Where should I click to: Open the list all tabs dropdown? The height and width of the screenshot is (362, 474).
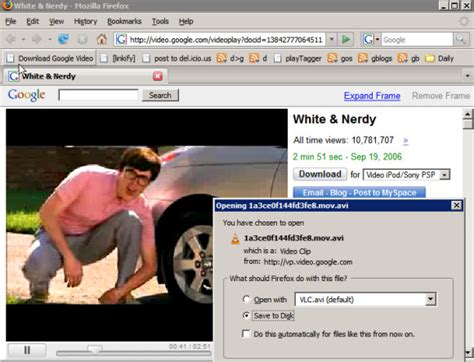tap(467, 76)
